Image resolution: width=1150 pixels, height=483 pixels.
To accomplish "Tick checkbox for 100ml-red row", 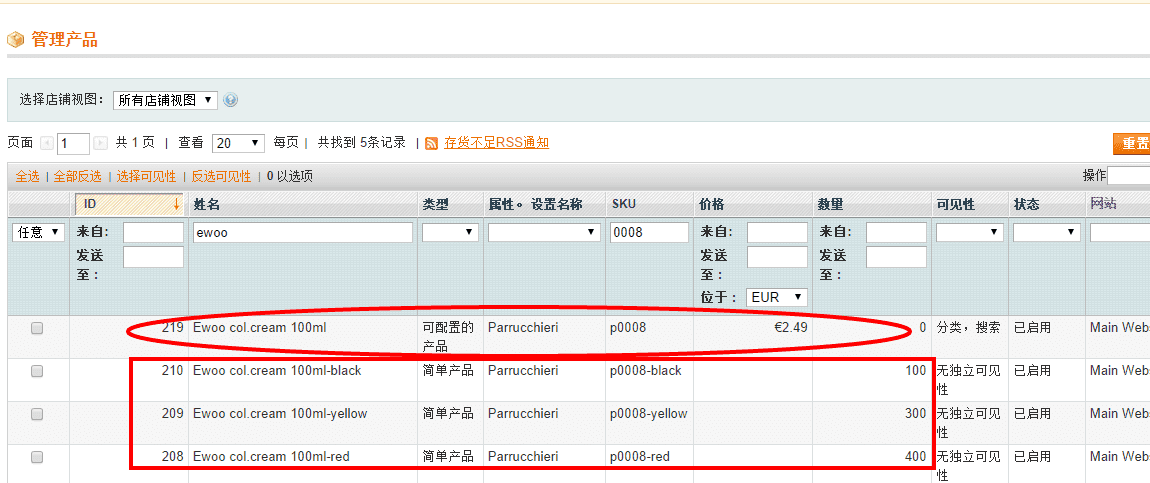I will point(37,457).
